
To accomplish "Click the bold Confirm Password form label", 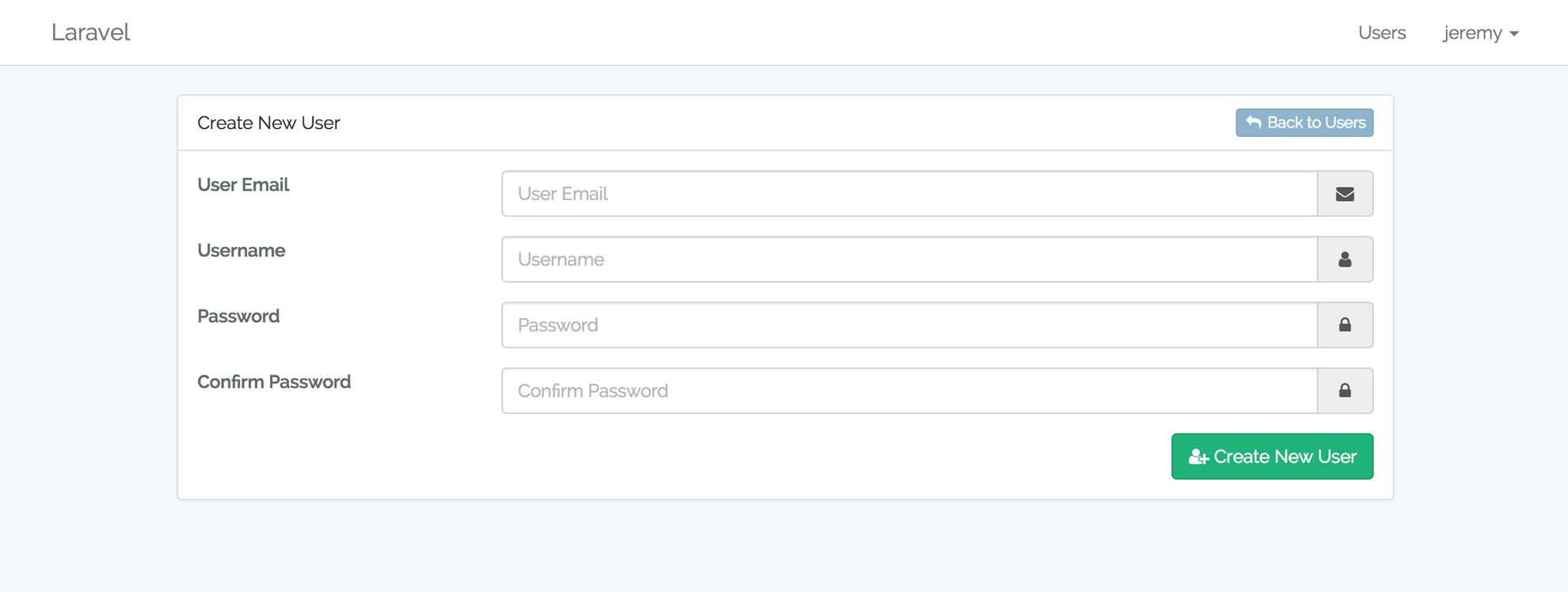I will [274, 382].
